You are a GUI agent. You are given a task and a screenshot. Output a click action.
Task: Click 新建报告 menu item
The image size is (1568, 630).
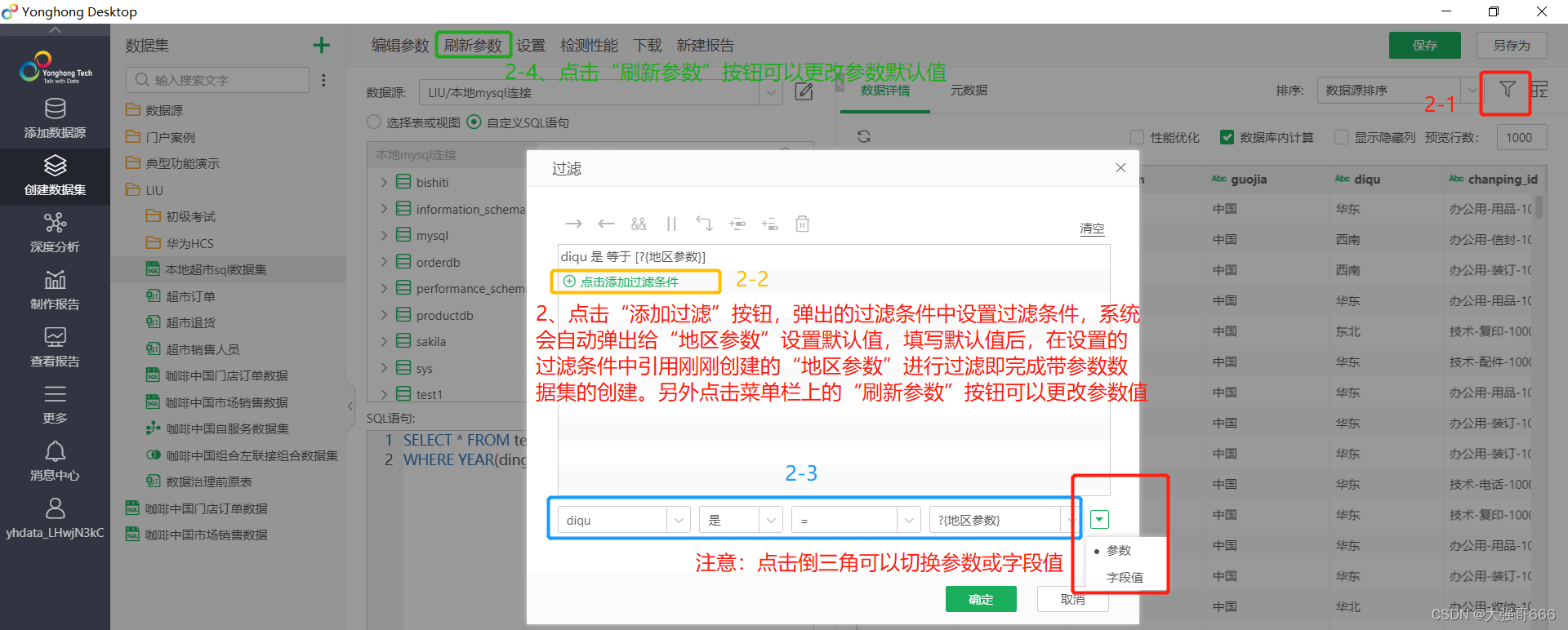[x=706, y=46]
